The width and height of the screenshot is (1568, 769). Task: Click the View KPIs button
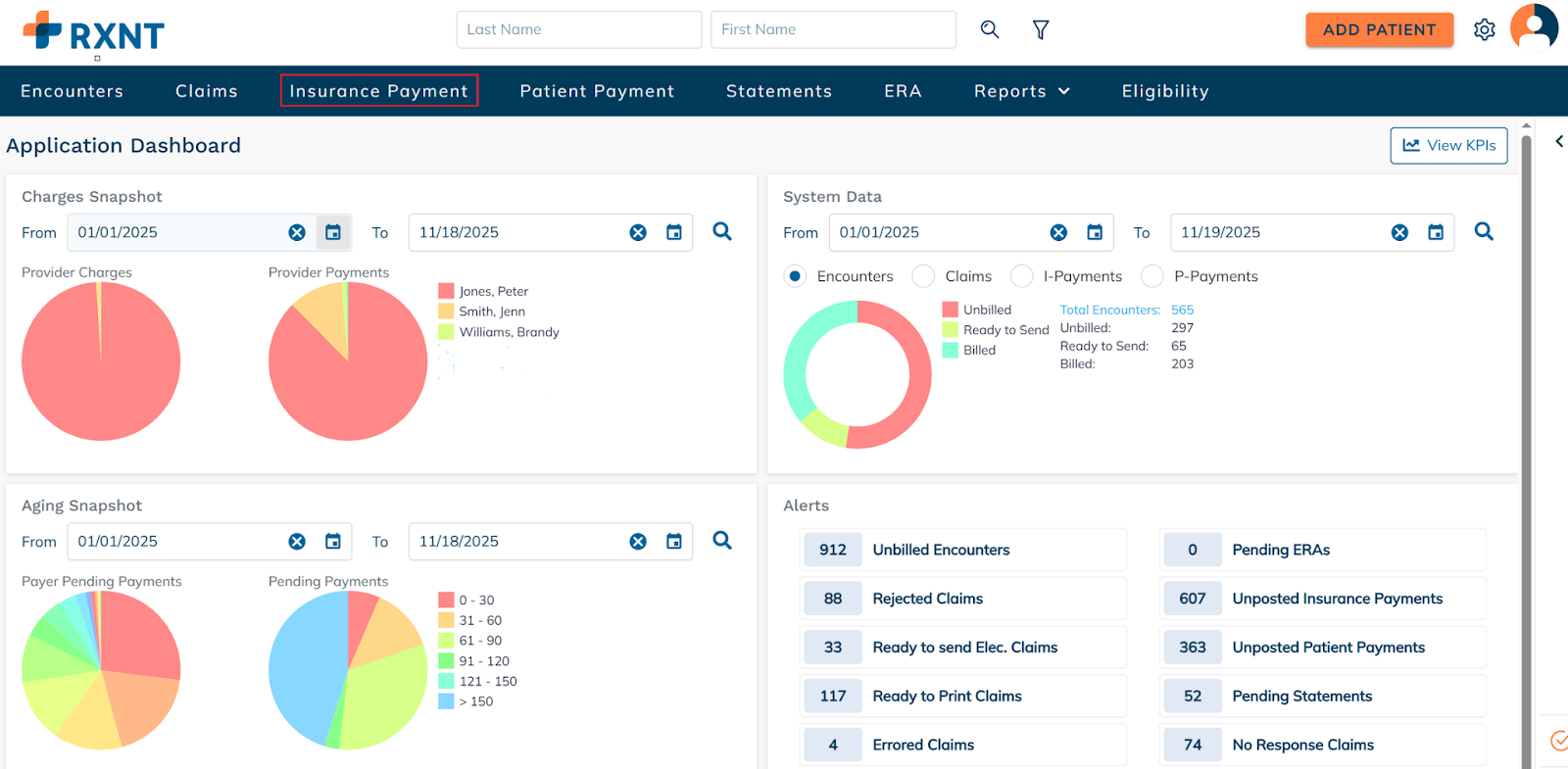[1448, 146]
